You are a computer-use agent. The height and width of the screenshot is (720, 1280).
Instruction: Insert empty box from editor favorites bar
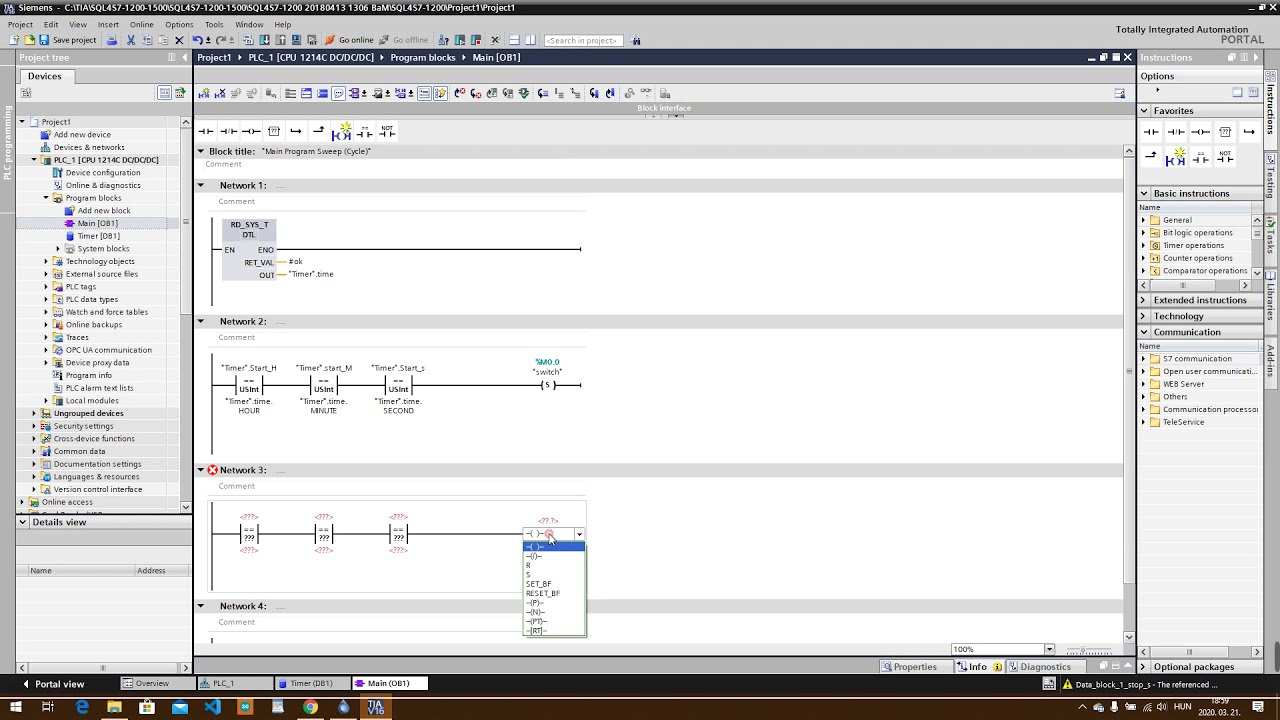point(273,131)
